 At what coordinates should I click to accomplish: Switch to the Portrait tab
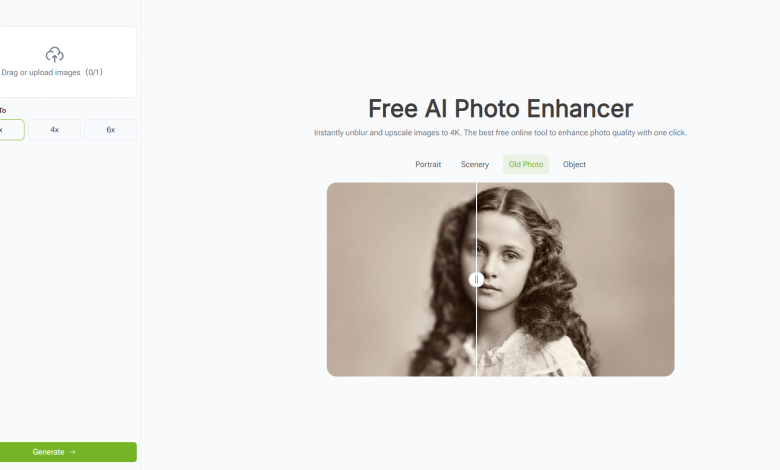[428, 165]
